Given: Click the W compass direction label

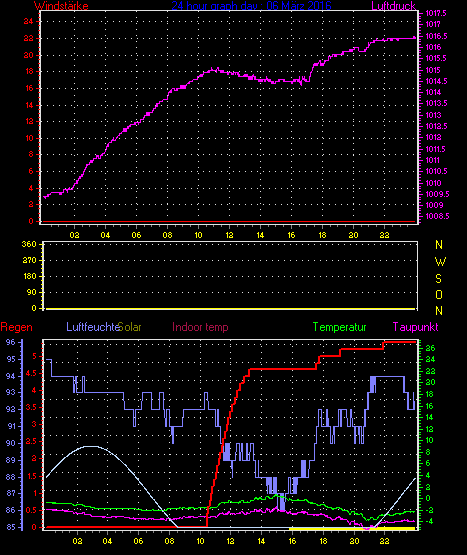Looking at the screenshot, I should (440, 262).
